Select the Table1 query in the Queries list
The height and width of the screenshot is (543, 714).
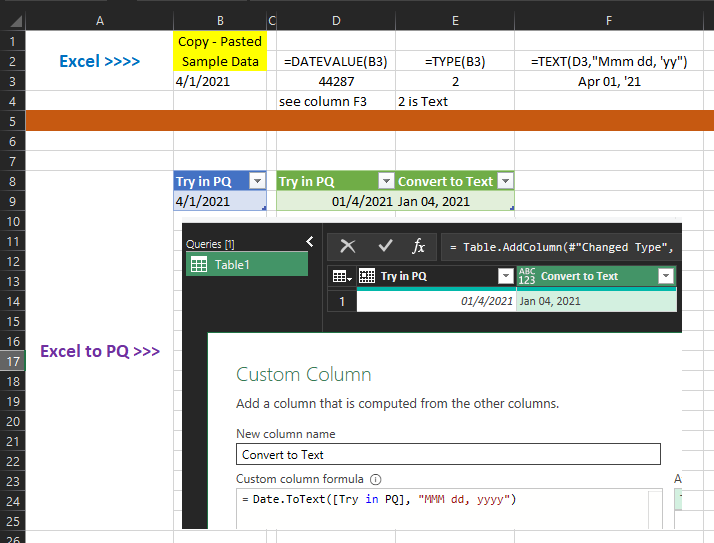pyautogui.click(x=247, y=265)
